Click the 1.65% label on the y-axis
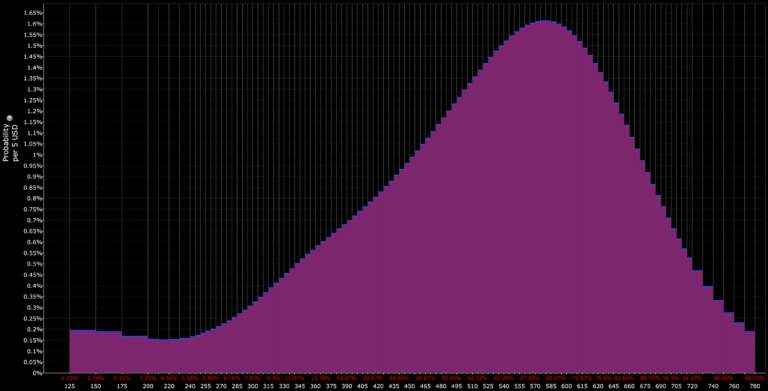768x391 pixels. (32, 13)
